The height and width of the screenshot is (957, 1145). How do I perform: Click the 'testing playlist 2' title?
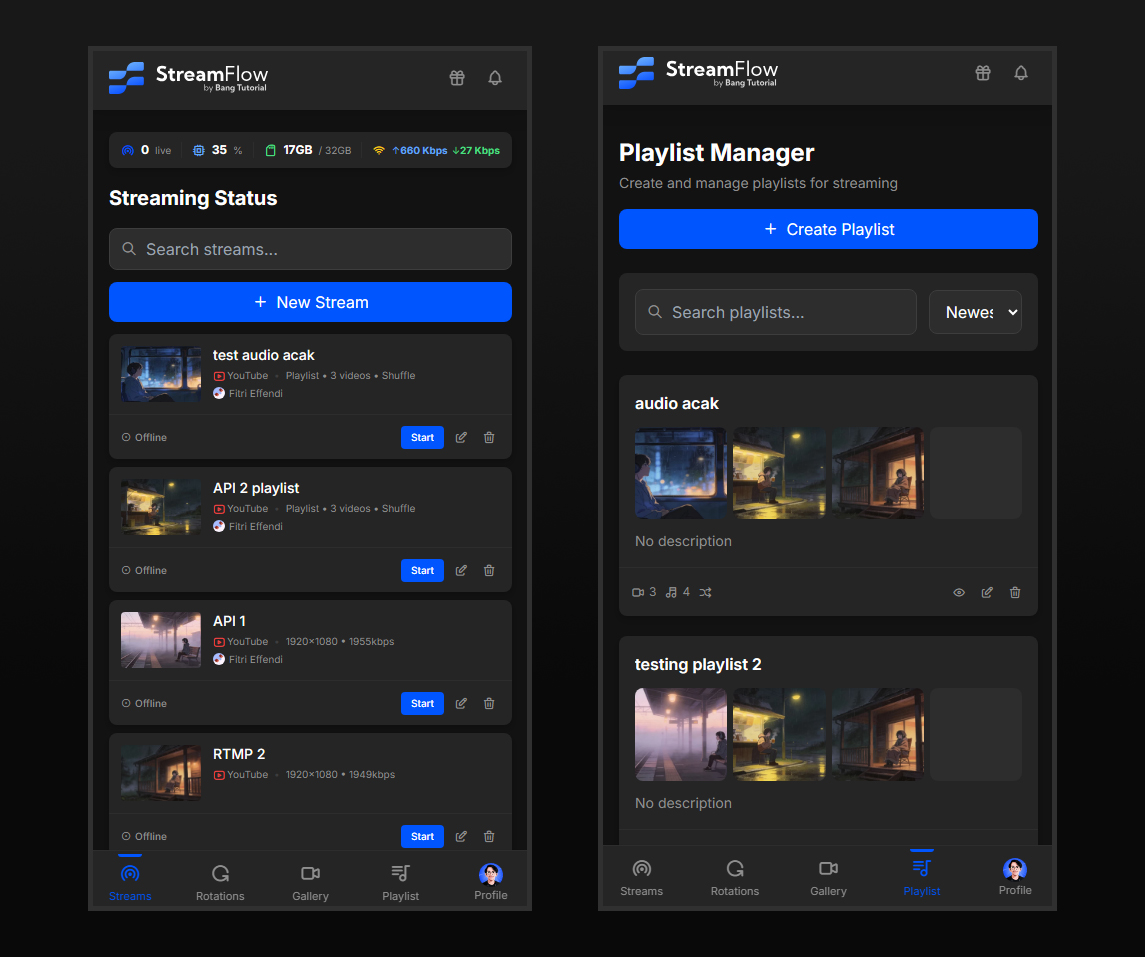698,664
